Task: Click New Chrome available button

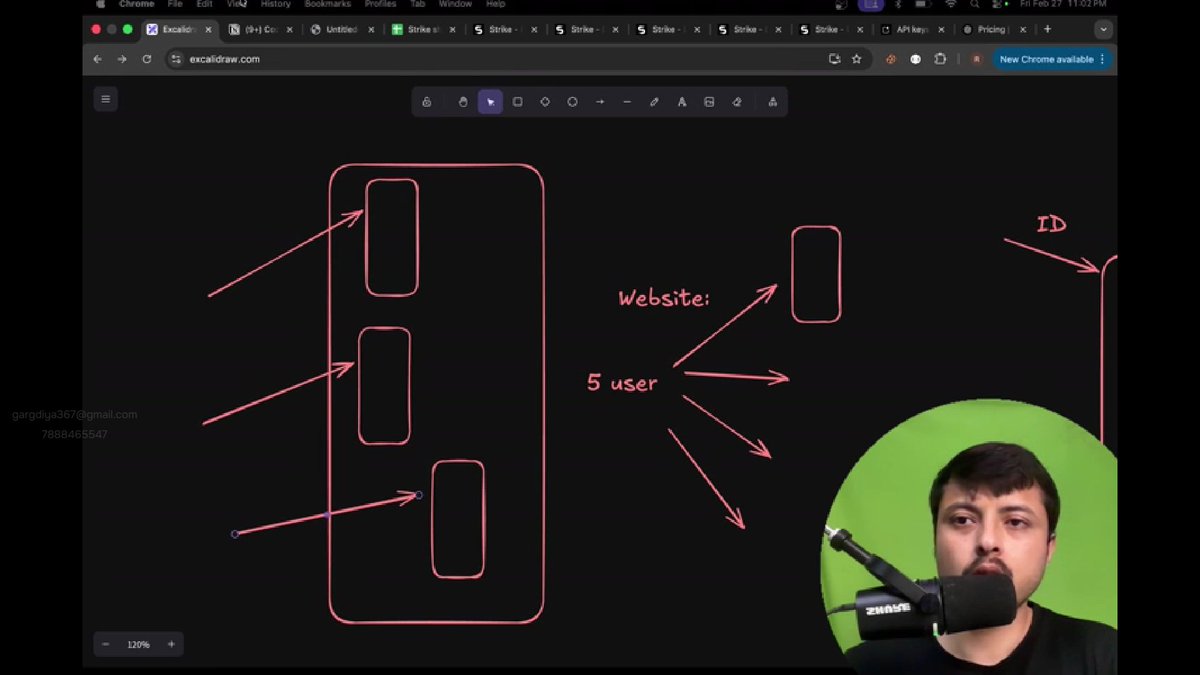Action: click(1053, 59)
